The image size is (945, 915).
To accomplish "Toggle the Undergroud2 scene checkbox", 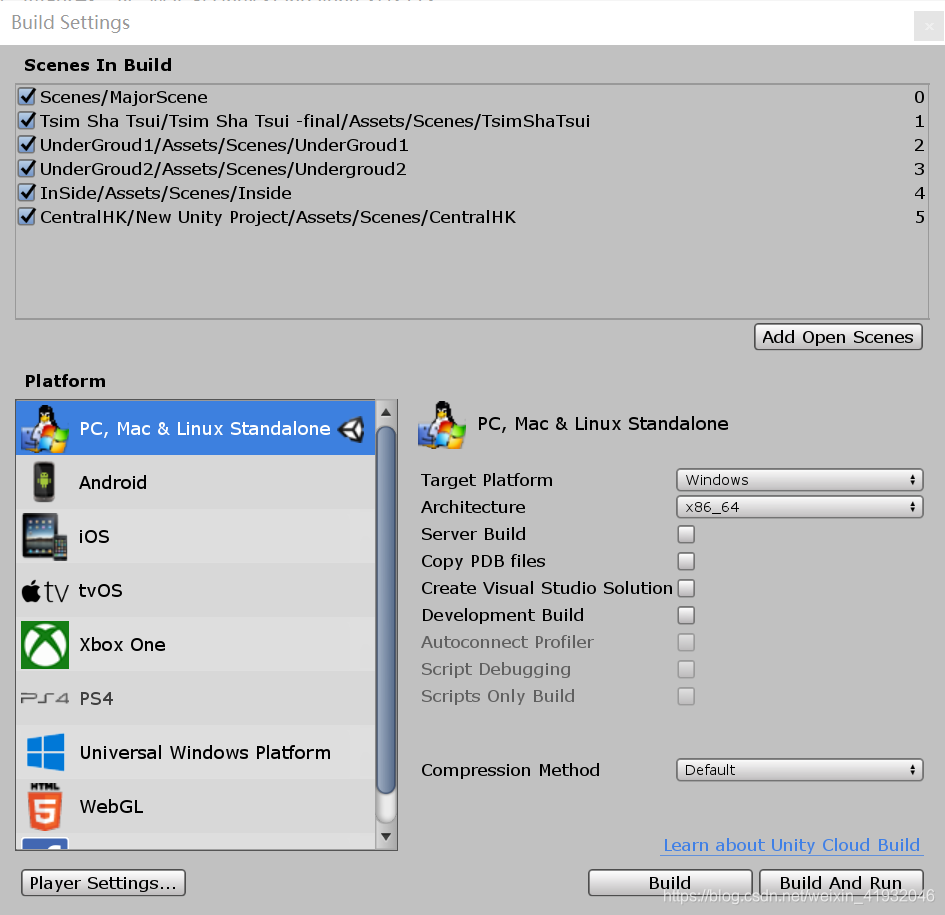I will tap(27, 169).
